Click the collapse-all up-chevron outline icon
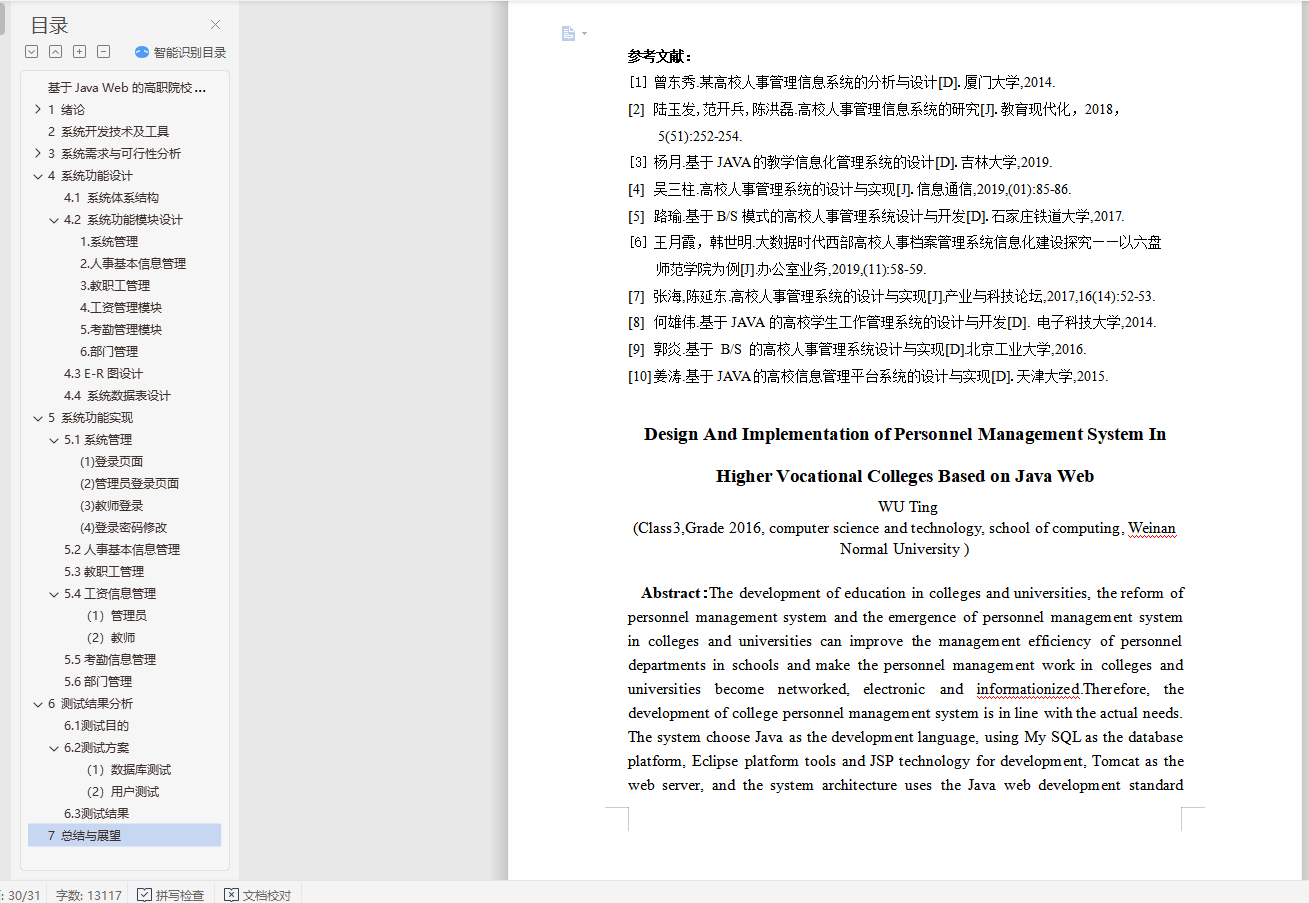 56,52
